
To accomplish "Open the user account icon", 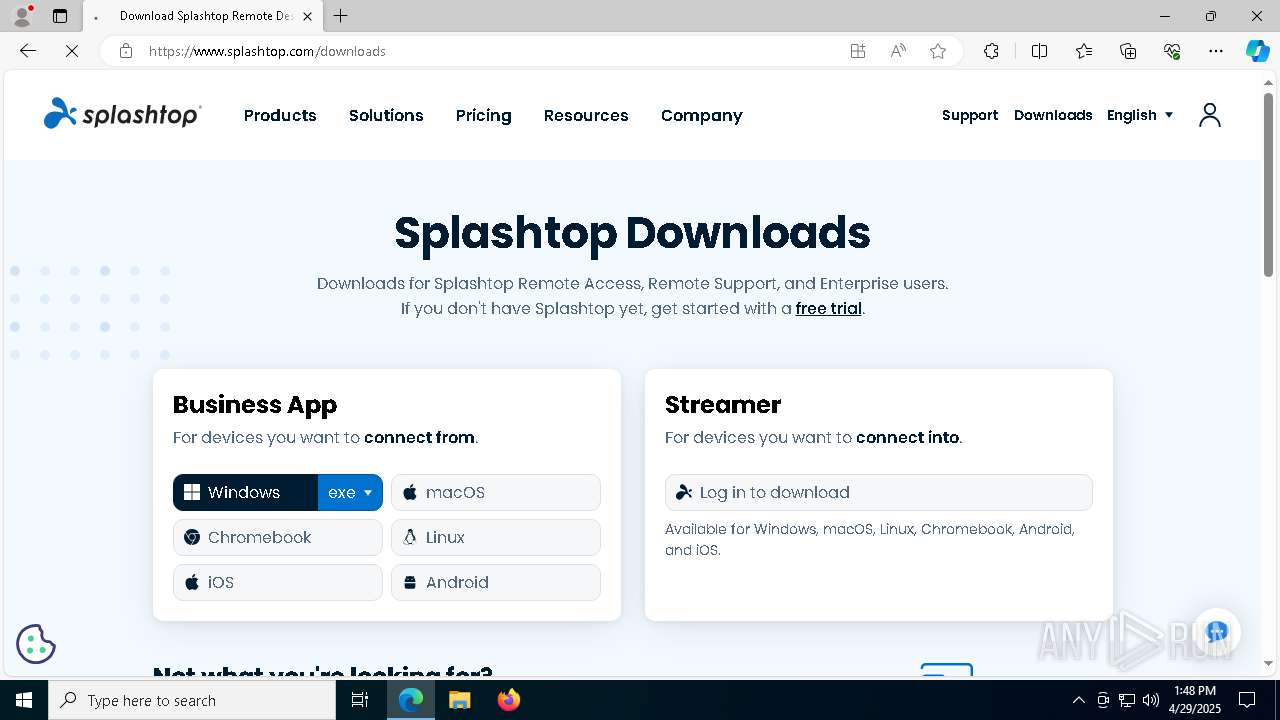I will coord(1210,115).
